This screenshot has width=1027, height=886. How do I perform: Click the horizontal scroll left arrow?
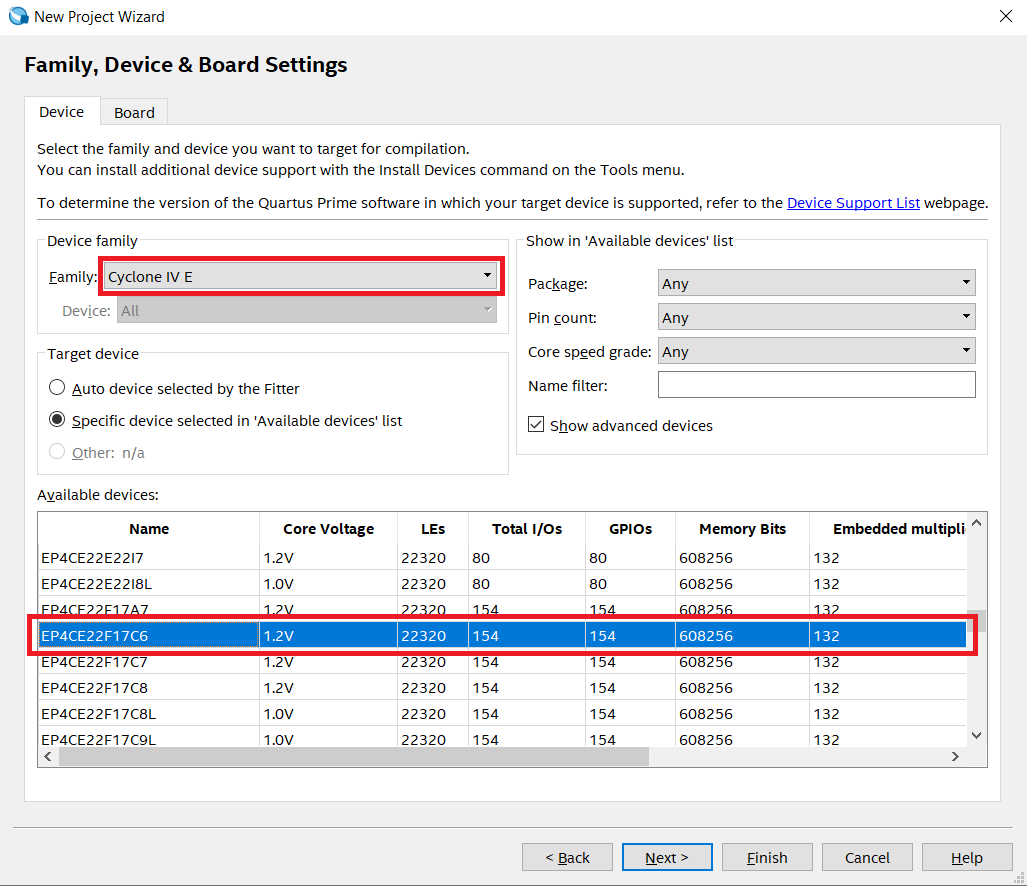click(x=48, y=756)
